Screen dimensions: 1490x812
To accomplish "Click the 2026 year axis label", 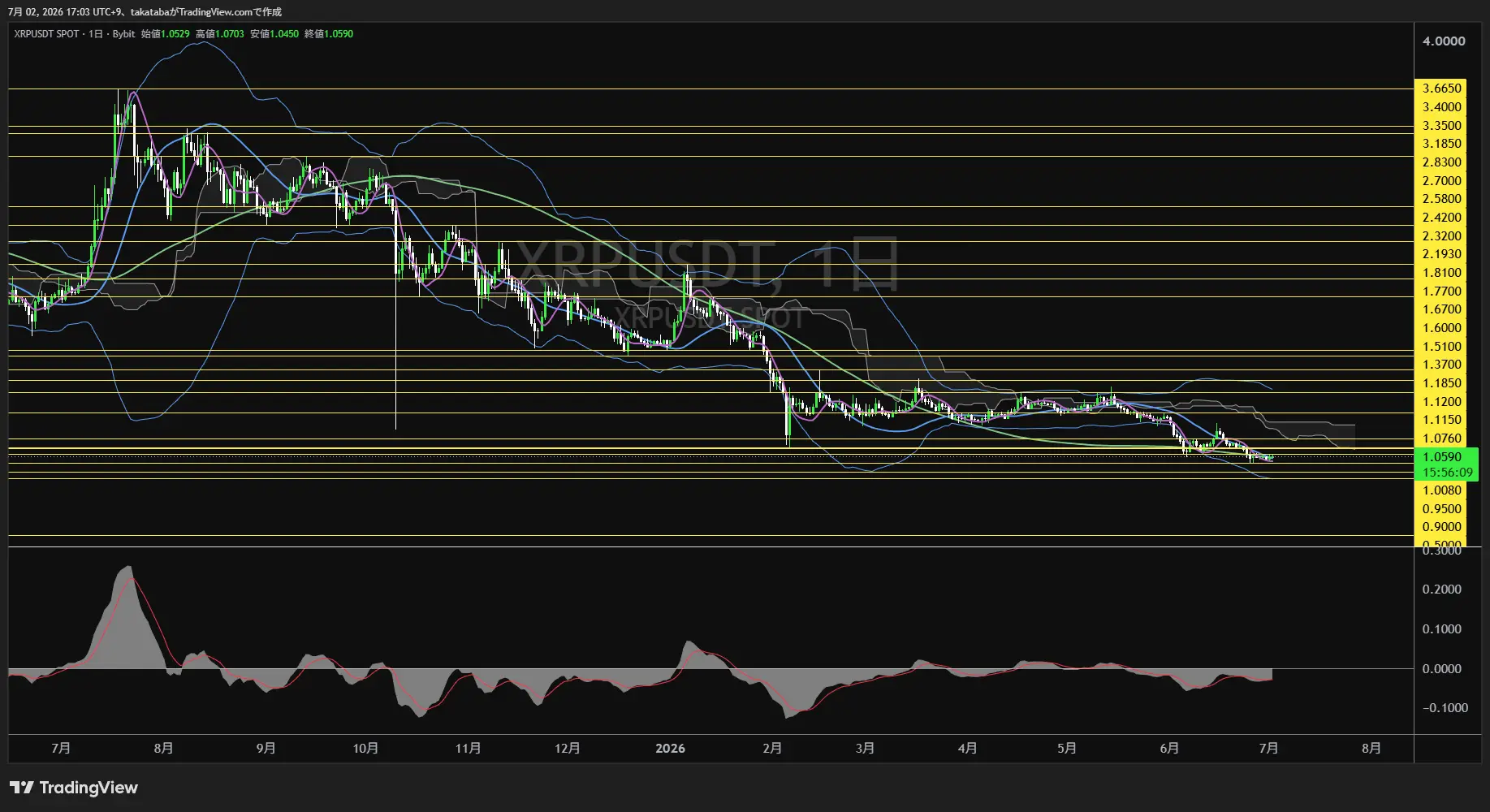I will point(670,749).
